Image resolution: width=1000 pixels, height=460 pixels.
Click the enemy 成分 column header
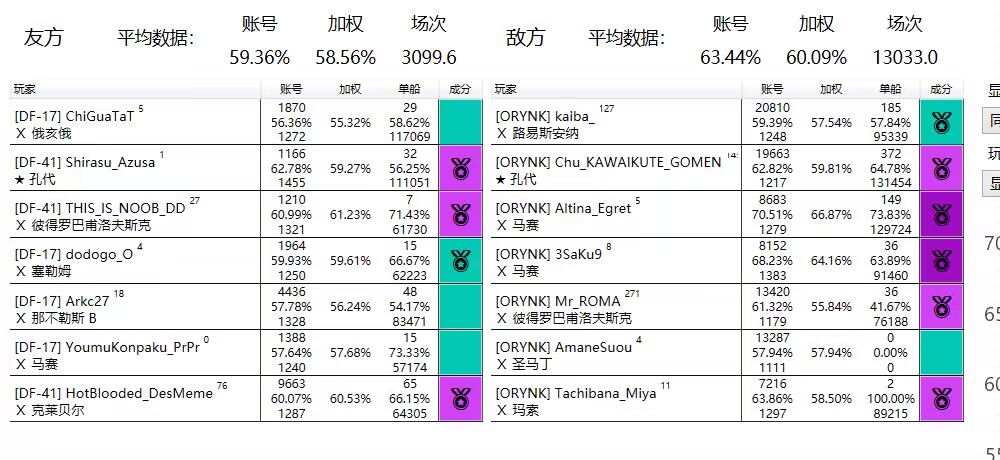pyautogui.click(x=941, y=89)
